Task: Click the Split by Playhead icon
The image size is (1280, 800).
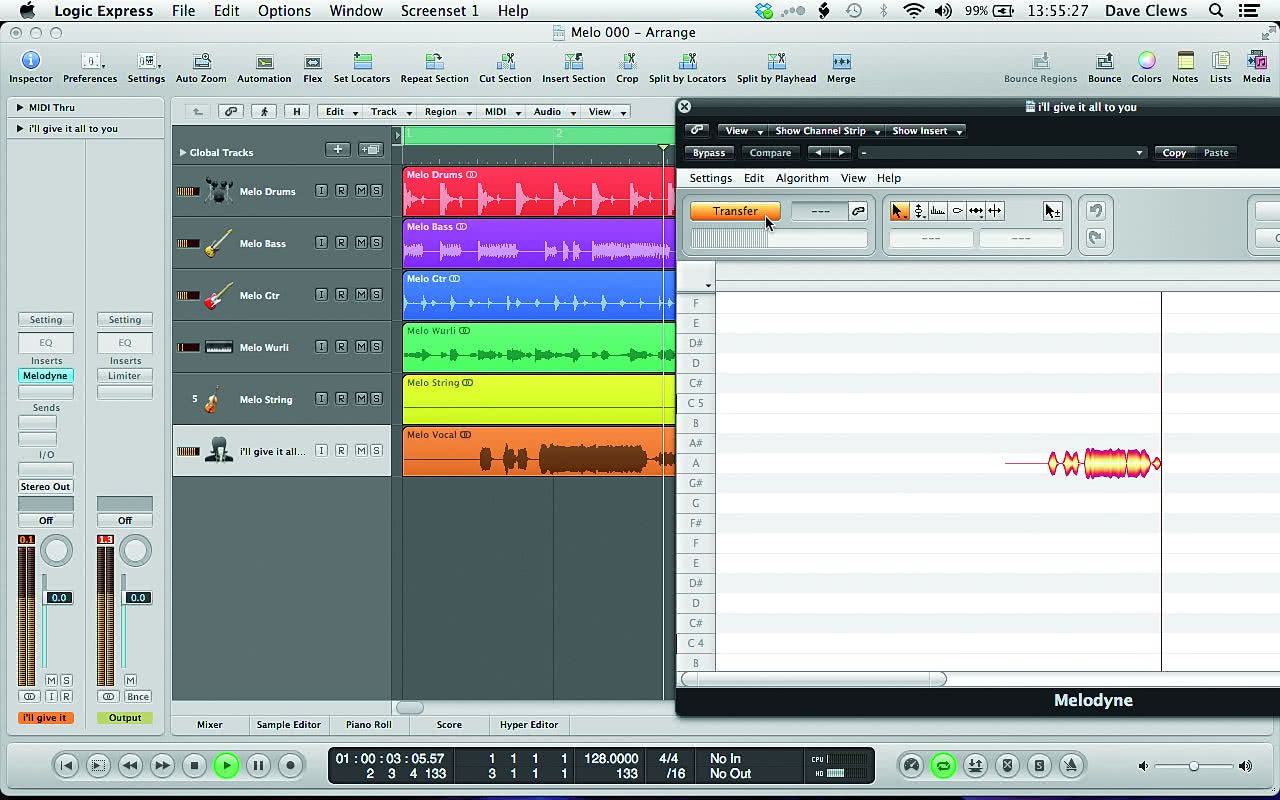Action: pos(776,62)
